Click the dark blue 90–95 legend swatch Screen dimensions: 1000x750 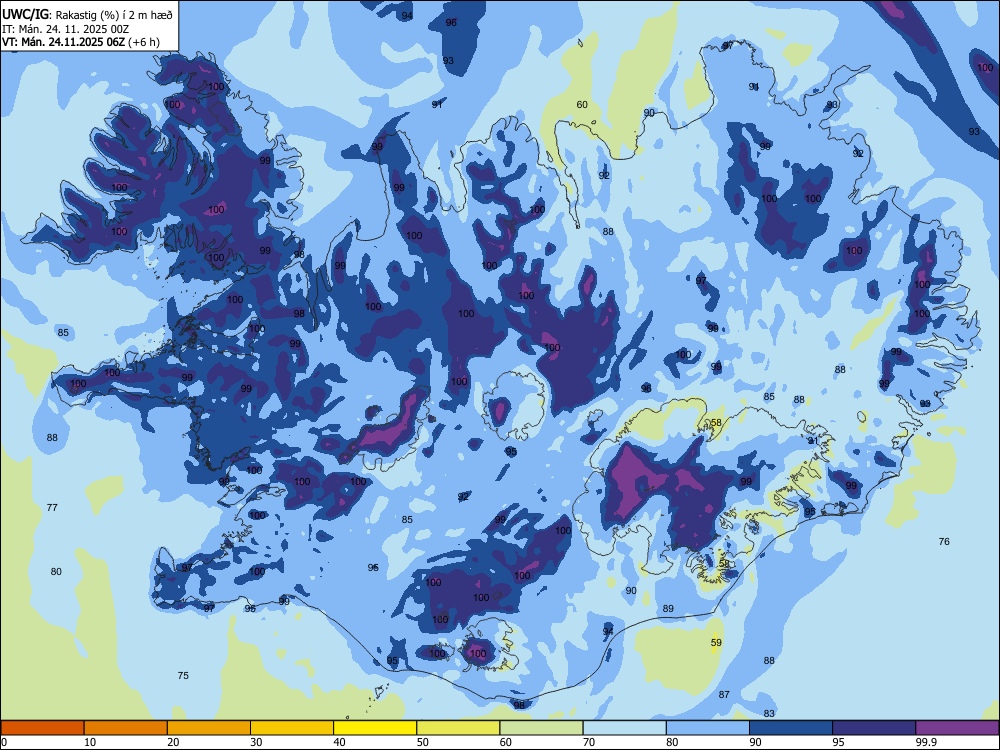pos(791,728)
